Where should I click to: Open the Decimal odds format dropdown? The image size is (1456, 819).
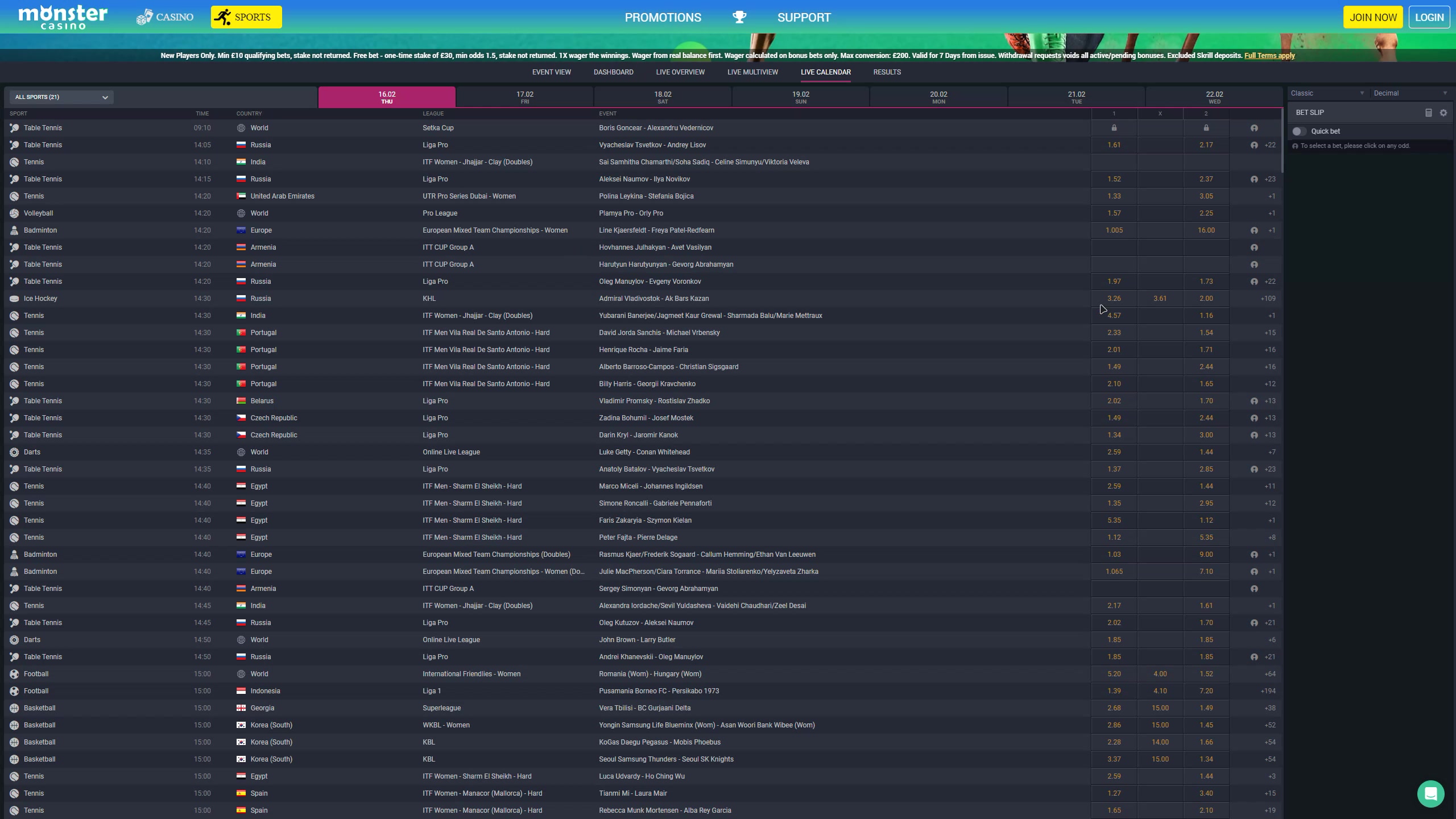pos(1410,93)
